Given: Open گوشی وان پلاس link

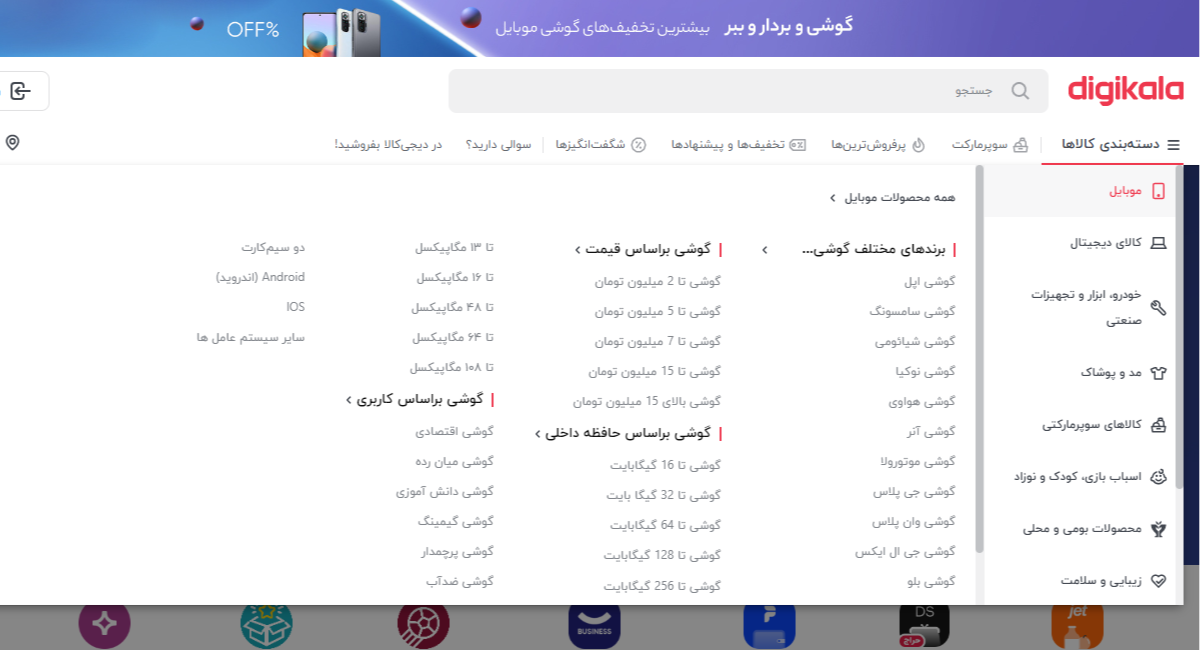Looking at the screenshot, I should [x=914, y=522].
